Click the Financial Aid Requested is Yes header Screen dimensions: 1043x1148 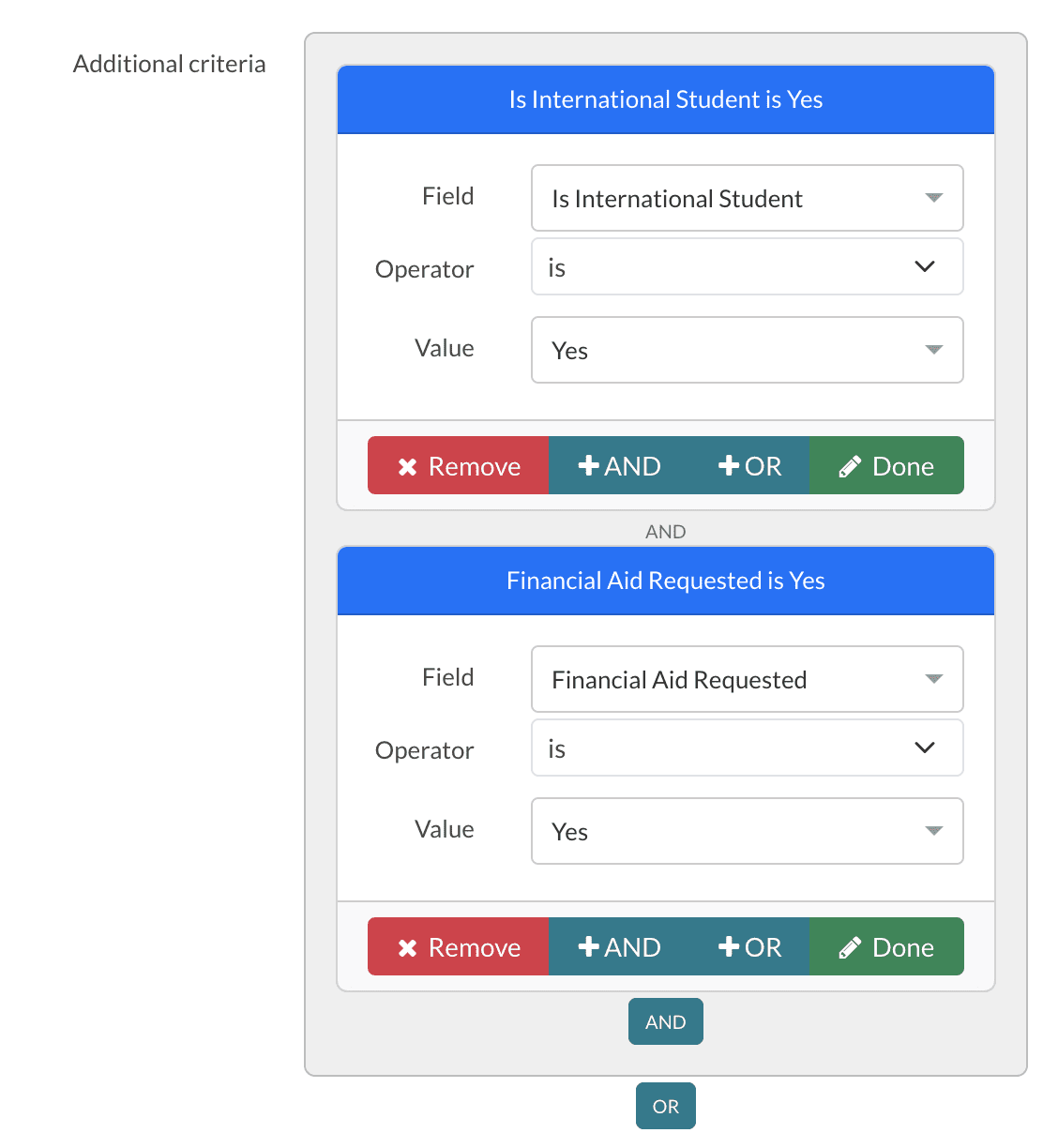[666, 582]
